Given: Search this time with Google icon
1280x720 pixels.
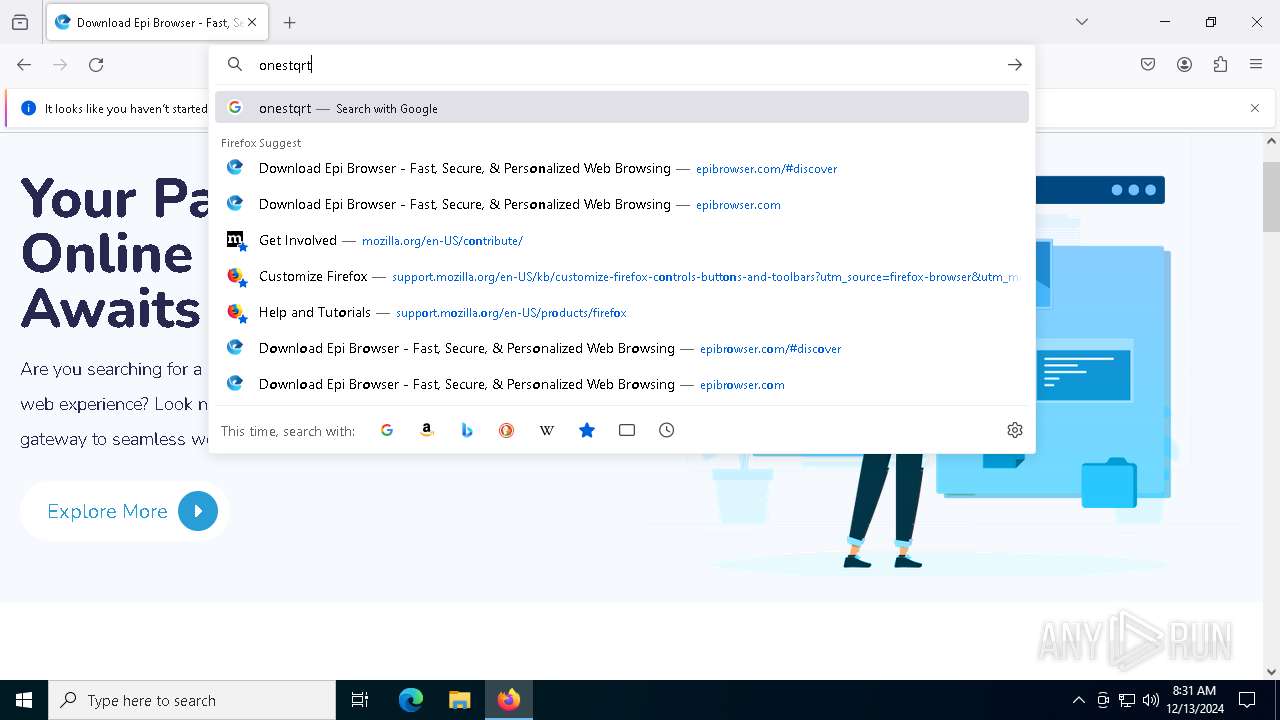Looking at the screenshot, I should click(387, 430).
